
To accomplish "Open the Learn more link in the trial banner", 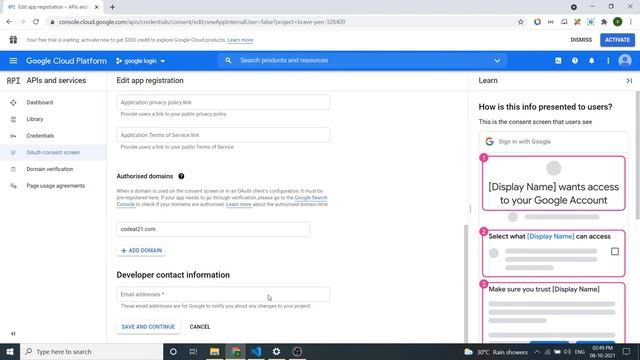I will [x=240, y=40].
